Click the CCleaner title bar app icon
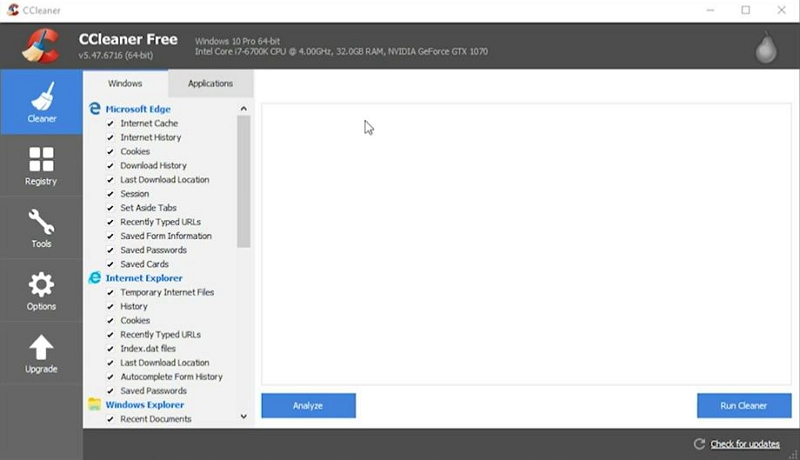Screen dimensions: 800x460 (13, 10)
